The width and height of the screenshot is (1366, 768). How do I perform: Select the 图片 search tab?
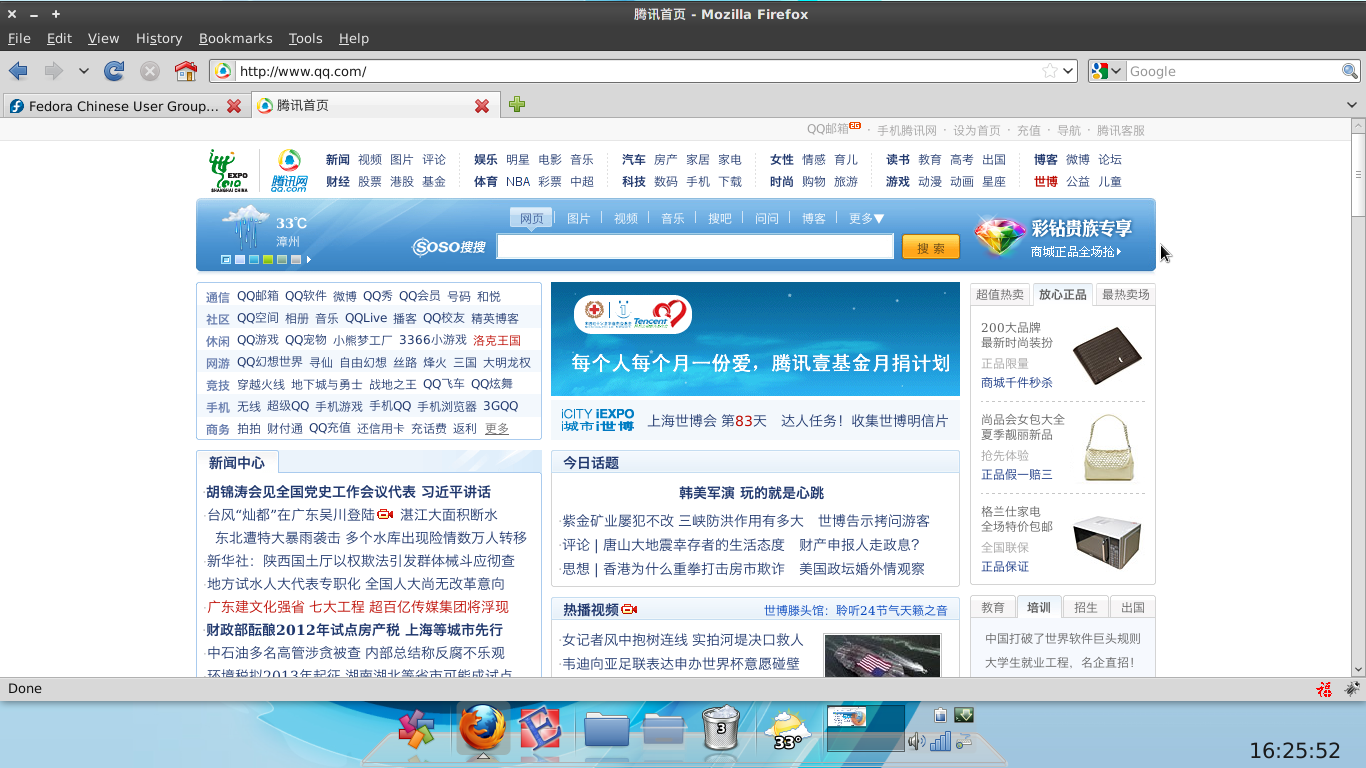pyautogui.click(x=579, y=218)
